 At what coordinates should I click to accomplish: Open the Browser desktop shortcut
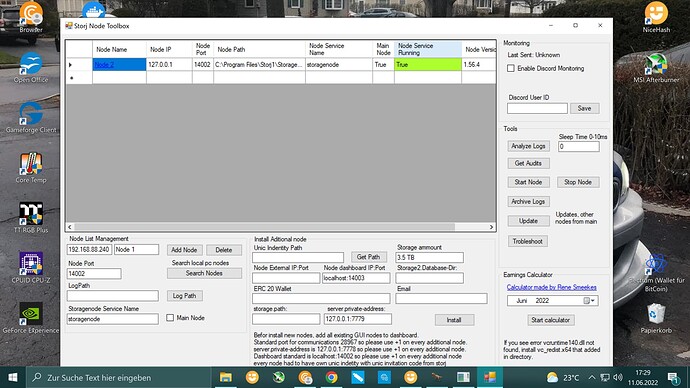31,18
